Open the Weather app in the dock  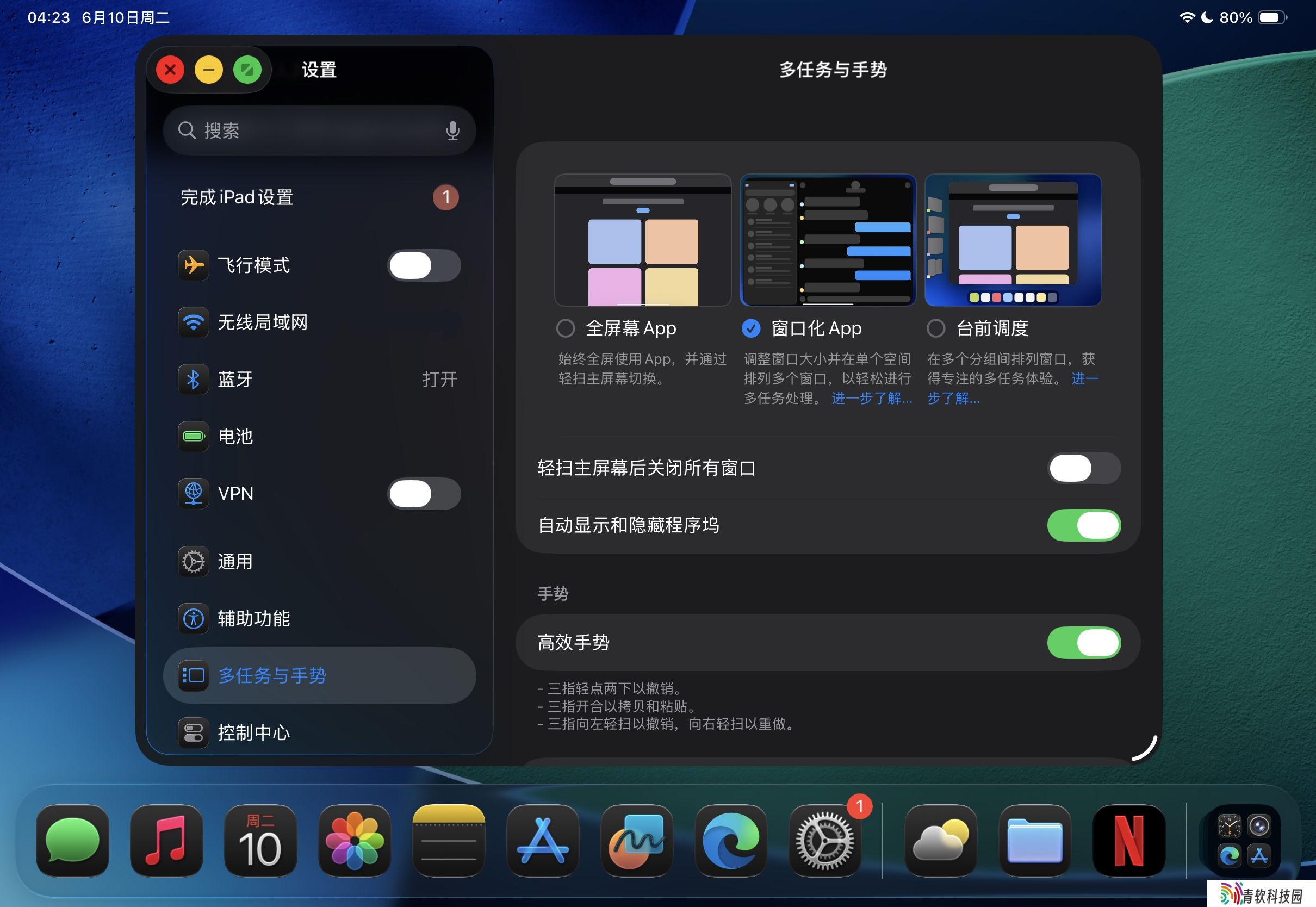(x=940, y=841)
